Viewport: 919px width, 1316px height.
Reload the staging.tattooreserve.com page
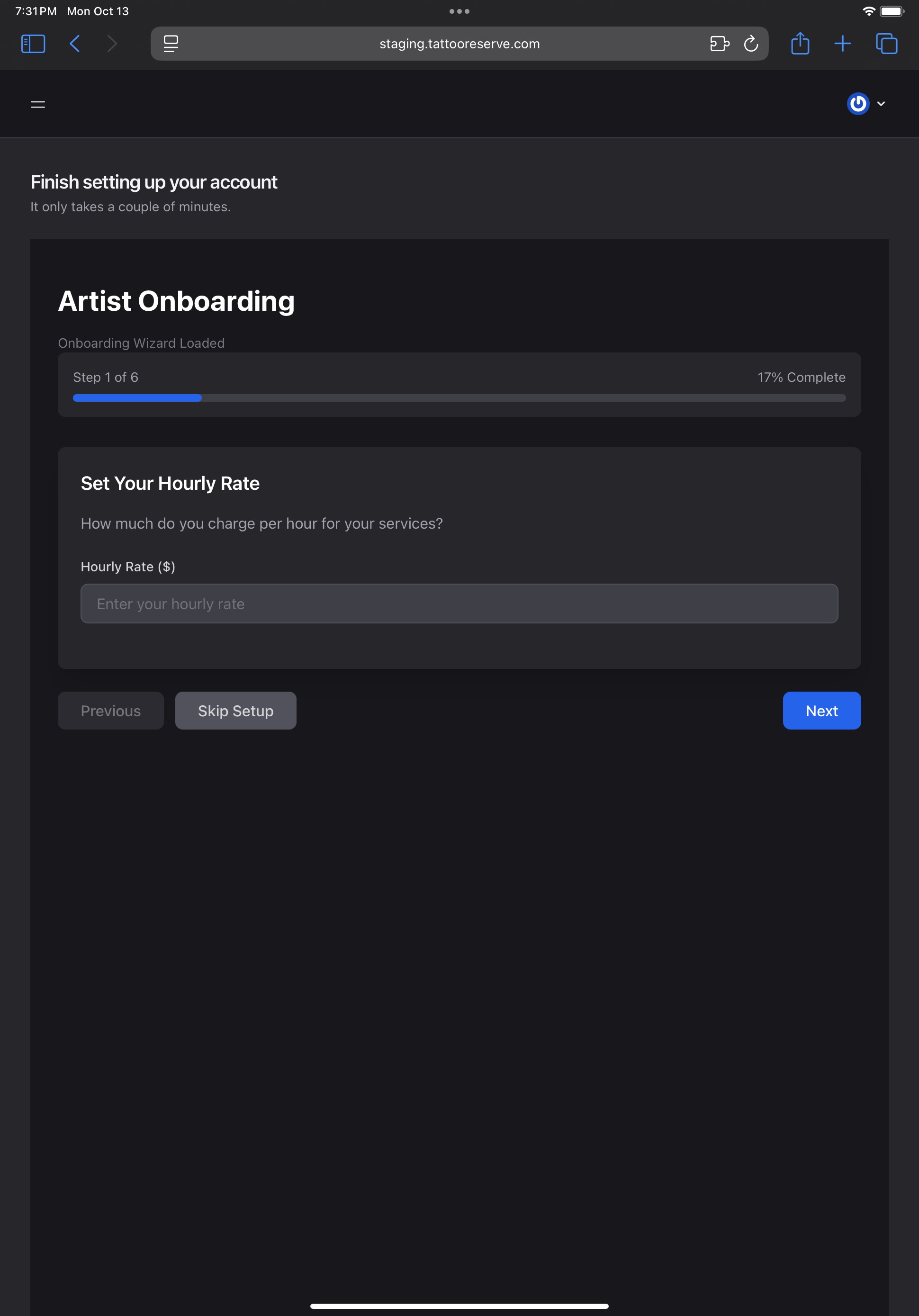pyautogui.click(x=751, y=44)
